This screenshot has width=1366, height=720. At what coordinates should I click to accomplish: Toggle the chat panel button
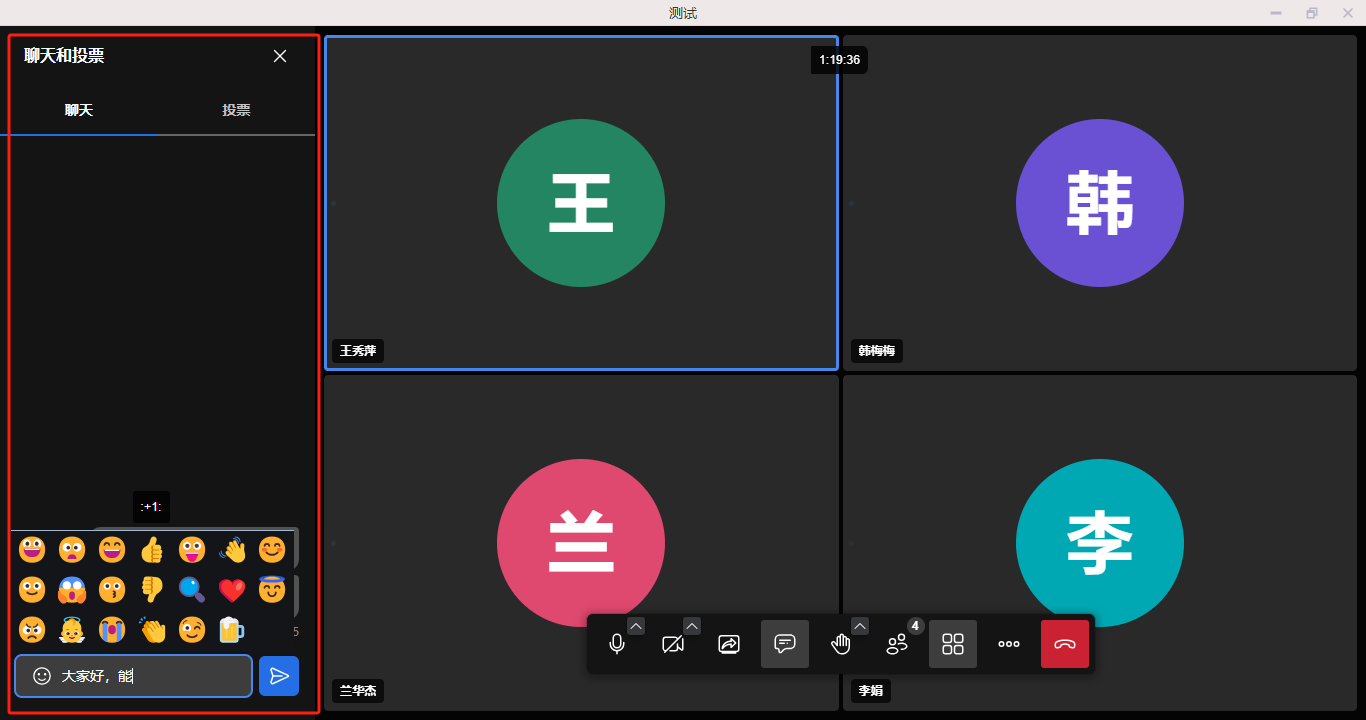click(x=785, y=644)
